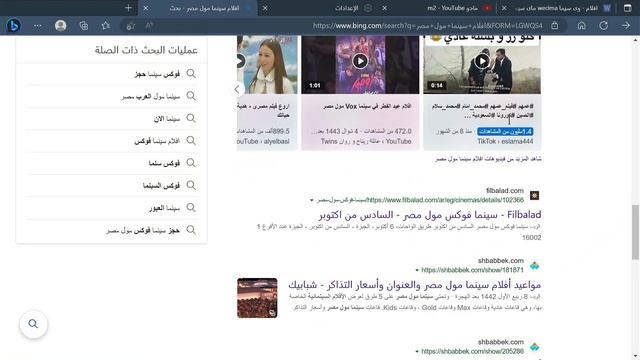Close the الإعدادات settings tab
The width and height of the screenshot is (640, 360).
pyautogui.click(x=265, y=8)
